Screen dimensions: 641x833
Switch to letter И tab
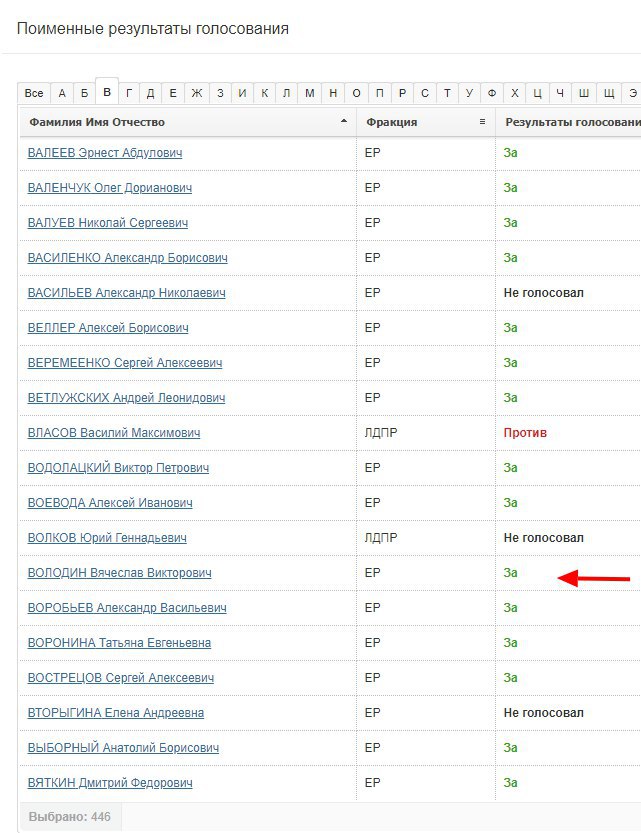coord(243,93)
